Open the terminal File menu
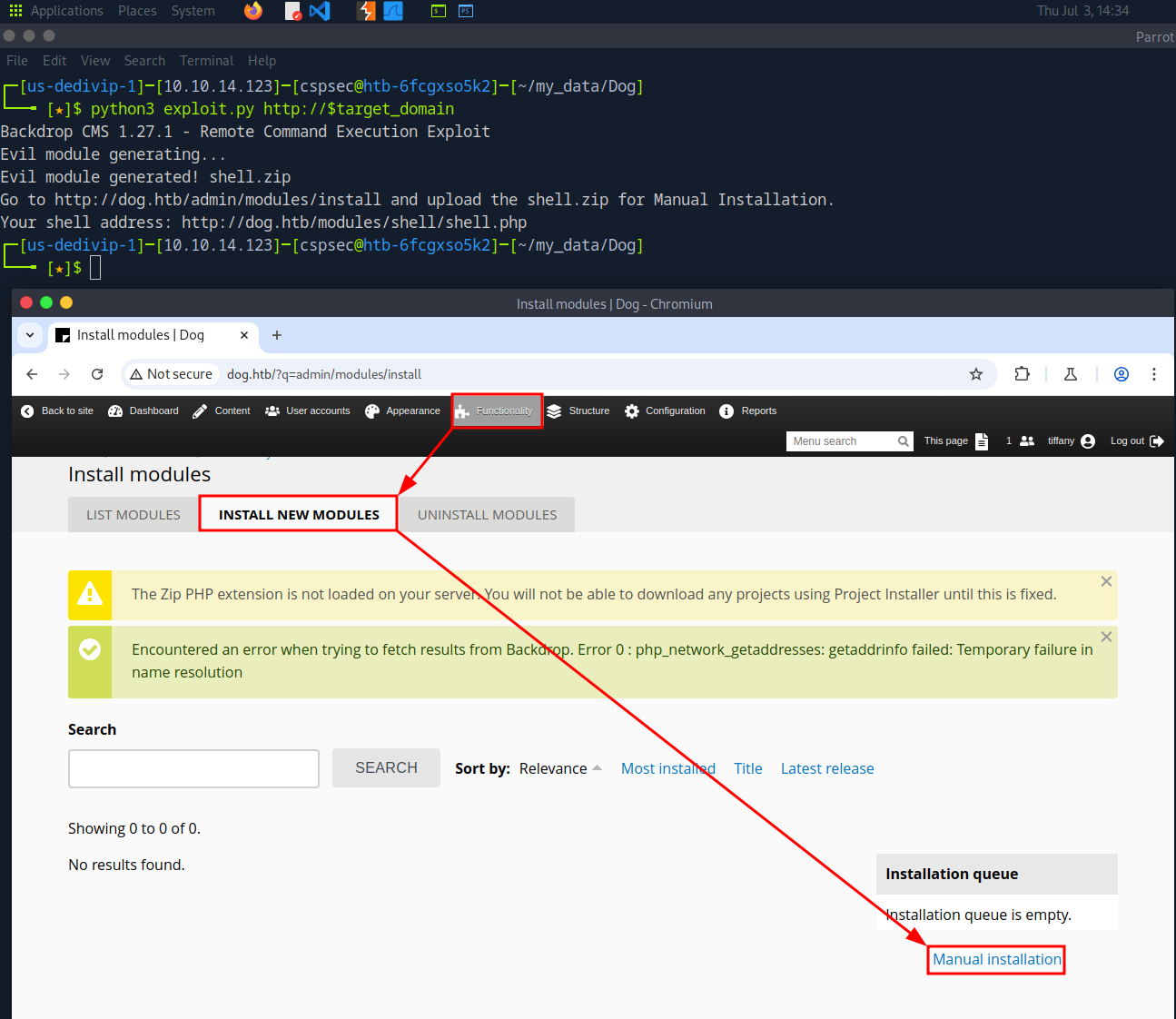This screenshot has width=1176, height=1019. 17,61
